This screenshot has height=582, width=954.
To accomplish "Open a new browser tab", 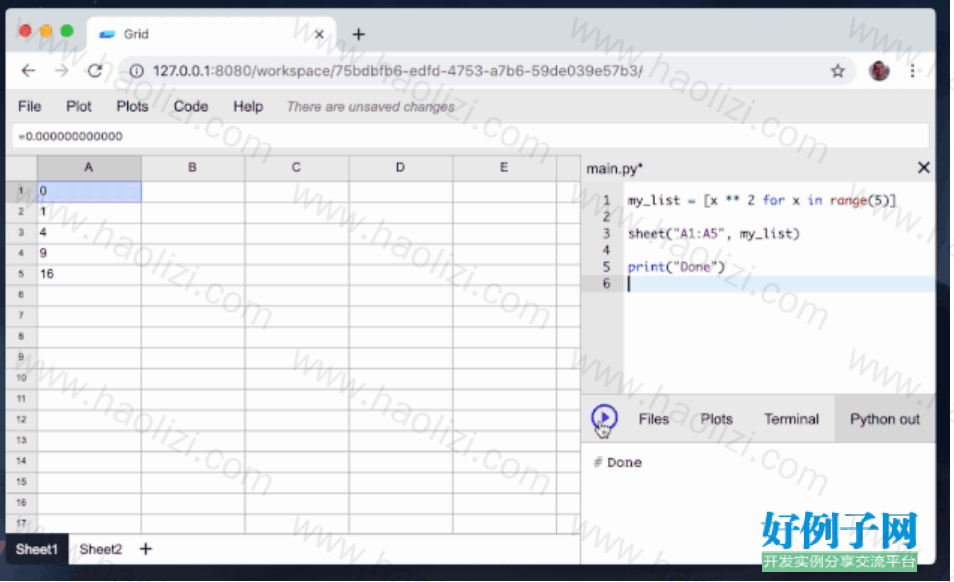I will (358, 34).
